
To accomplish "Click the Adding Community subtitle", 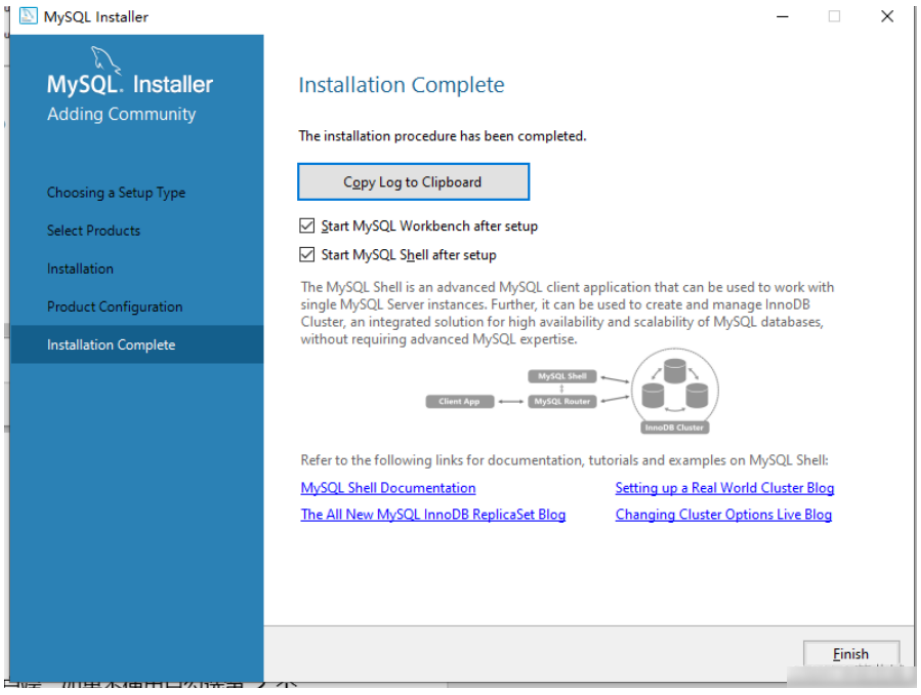I will click(122, 113).
